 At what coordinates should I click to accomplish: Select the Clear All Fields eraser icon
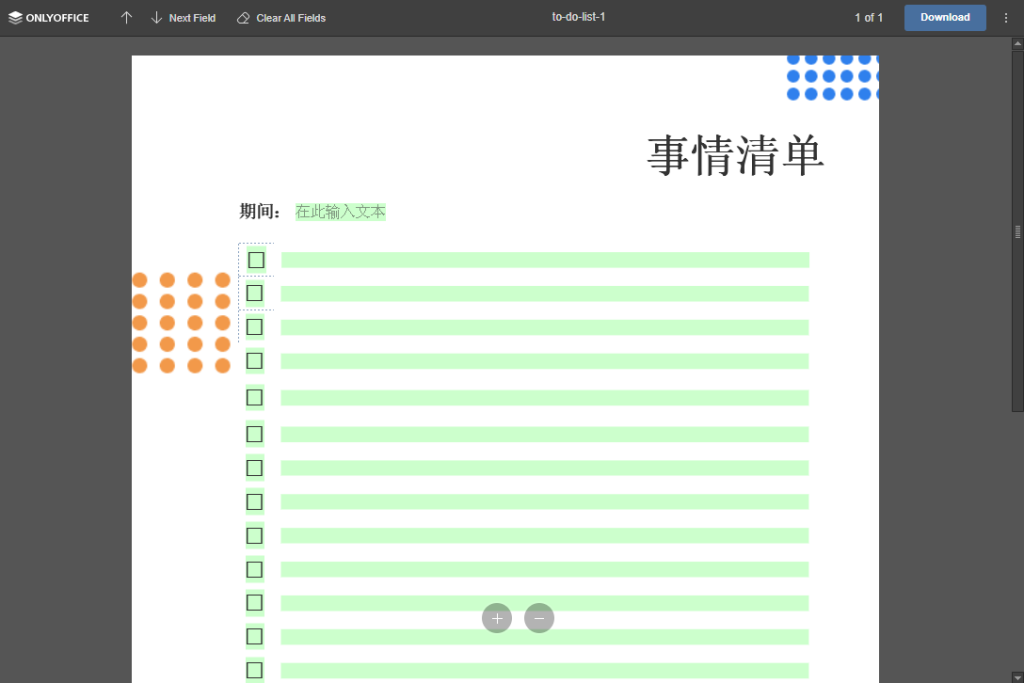[x=241, y=17]
